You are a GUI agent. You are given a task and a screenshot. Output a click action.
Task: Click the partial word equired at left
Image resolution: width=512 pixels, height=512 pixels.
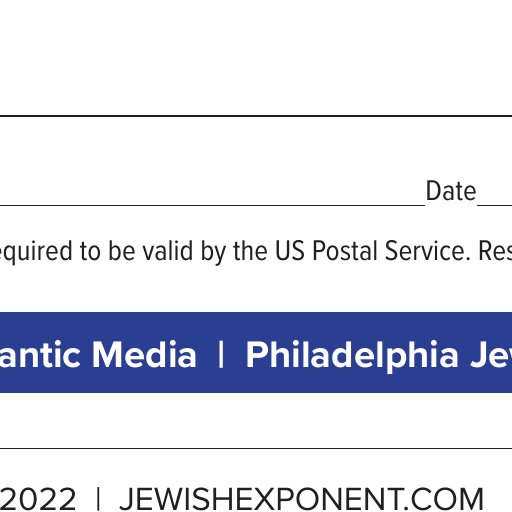click(x=36, y=252)
